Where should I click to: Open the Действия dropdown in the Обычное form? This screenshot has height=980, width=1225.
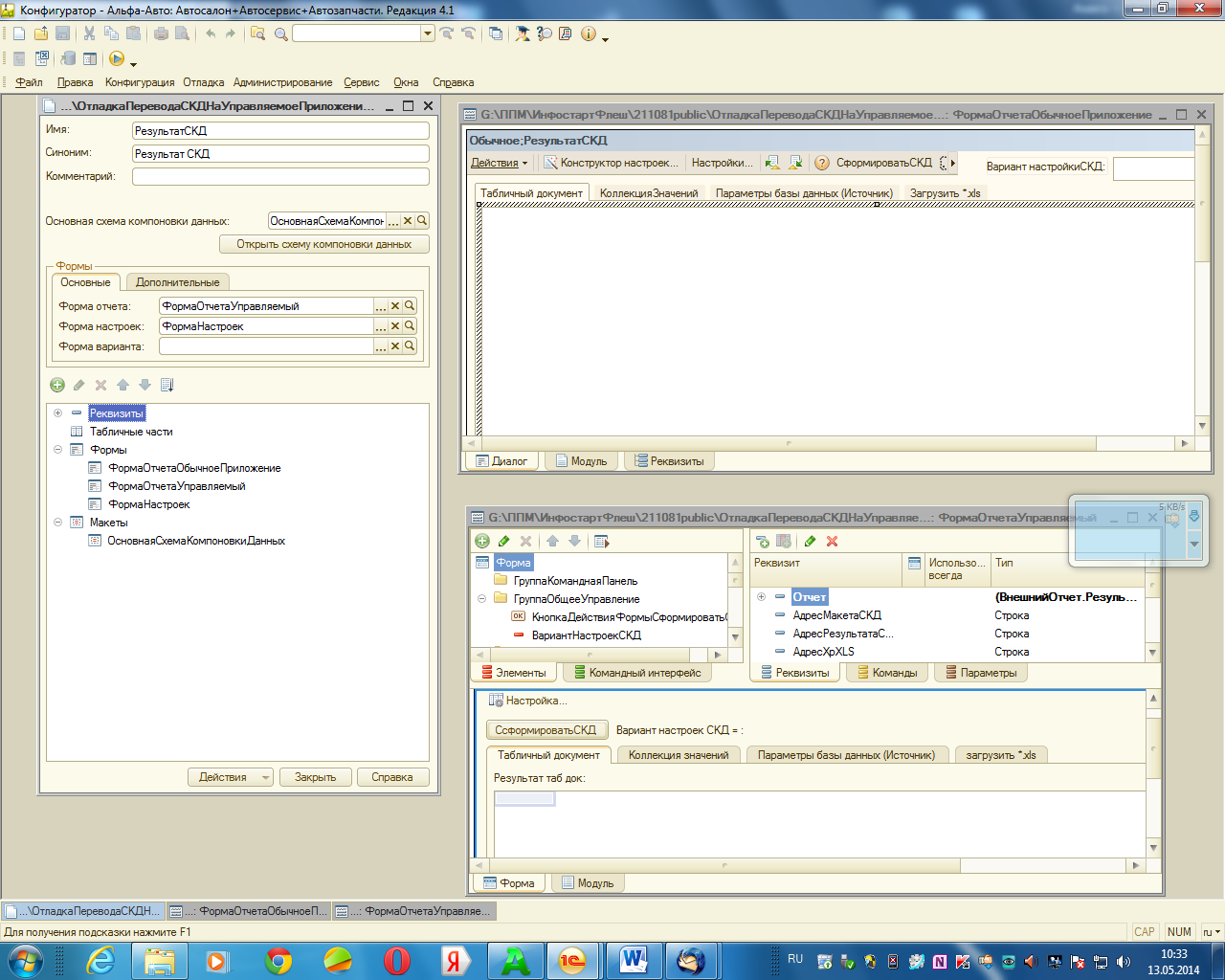[500, 163]
